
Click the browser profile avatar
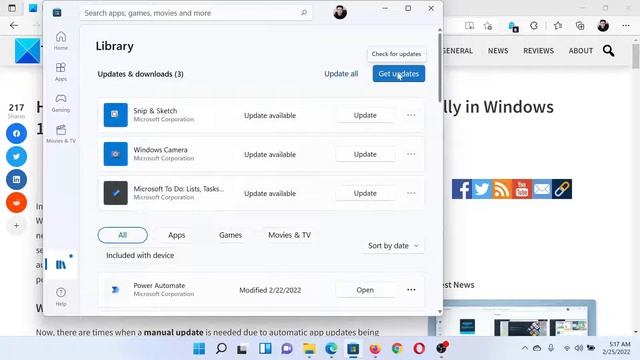pyautogui.click(x=603, y=26)
